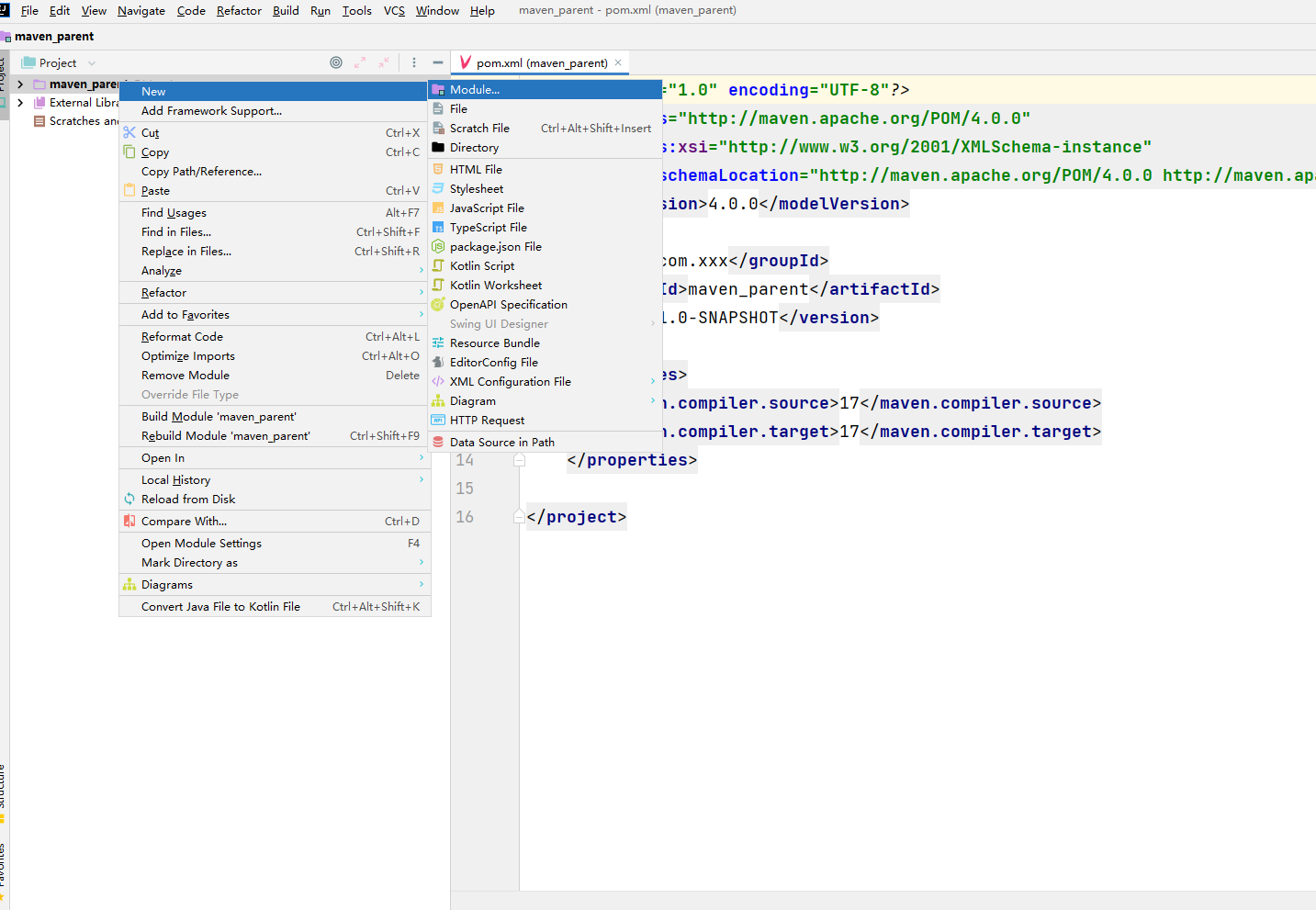The width and height of the screenshot is (1316, 910).
Task: Select Scratches and Consoles tree item
Action: click(76, 121)
